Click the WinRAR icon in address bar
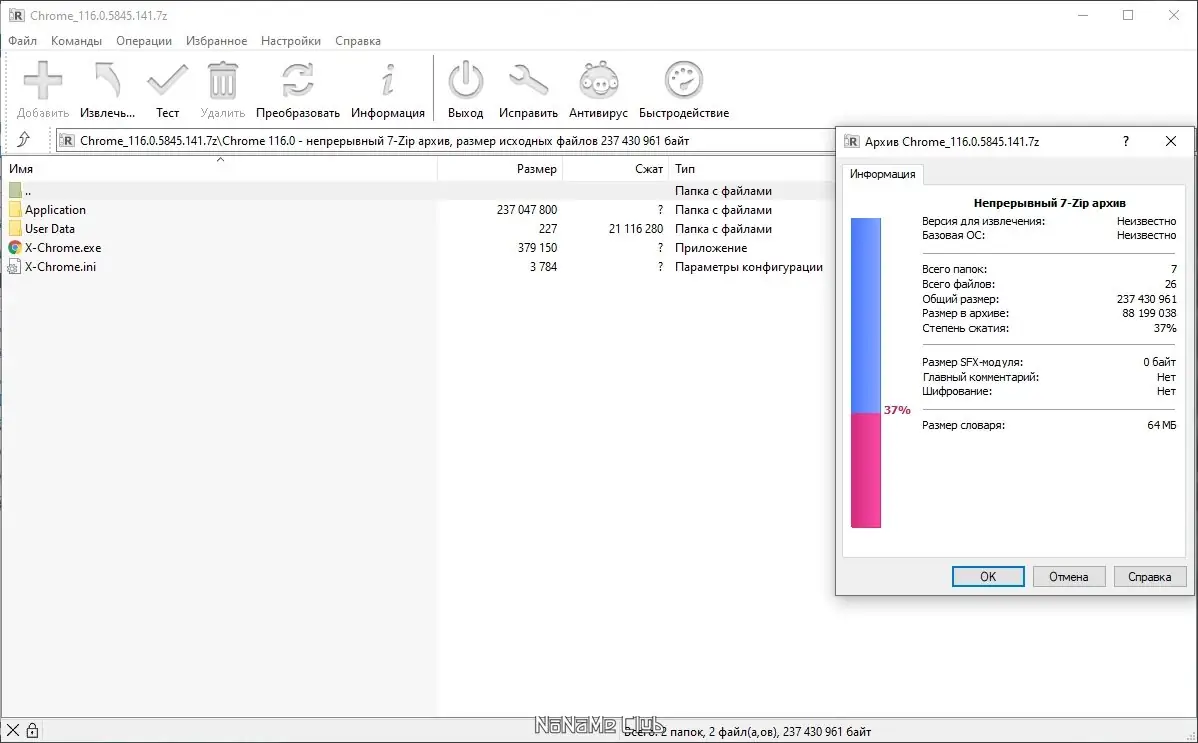1198x743 pixels. click(x=67, y=141)
